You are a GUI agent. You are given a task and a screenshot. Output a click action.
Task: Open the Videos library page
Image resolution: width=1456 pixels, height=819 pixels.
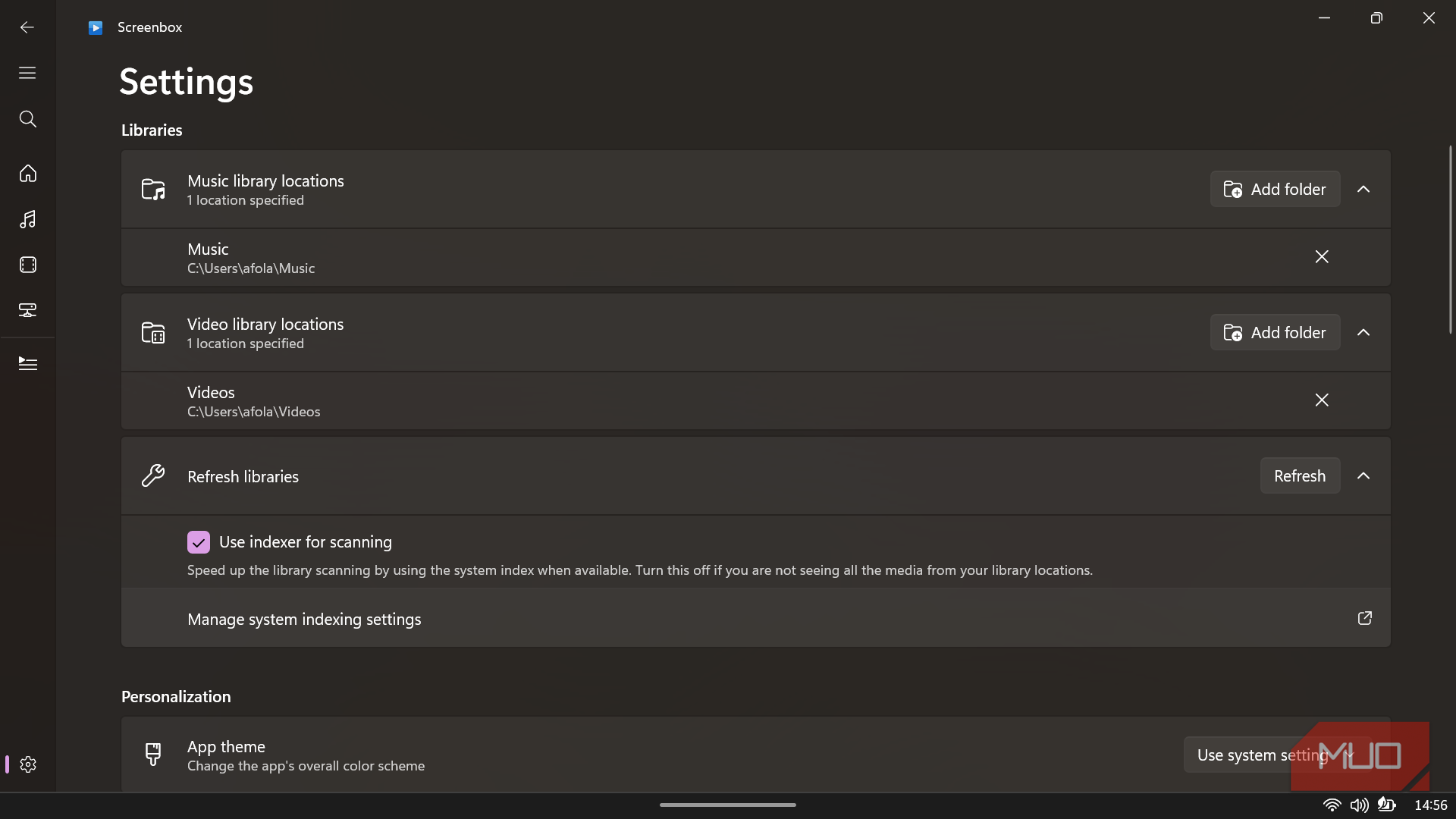(x=27, y=265)
